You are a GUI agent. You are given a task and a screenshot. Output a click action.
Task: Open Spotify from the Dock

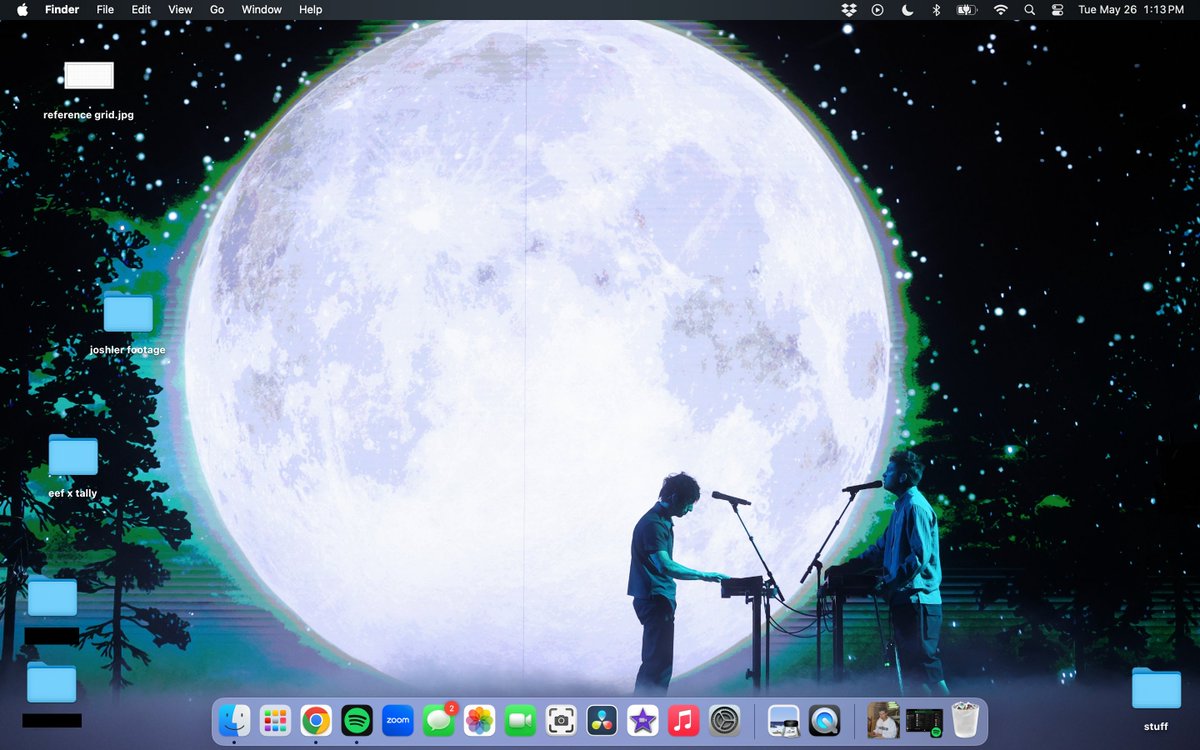(357, 720)
